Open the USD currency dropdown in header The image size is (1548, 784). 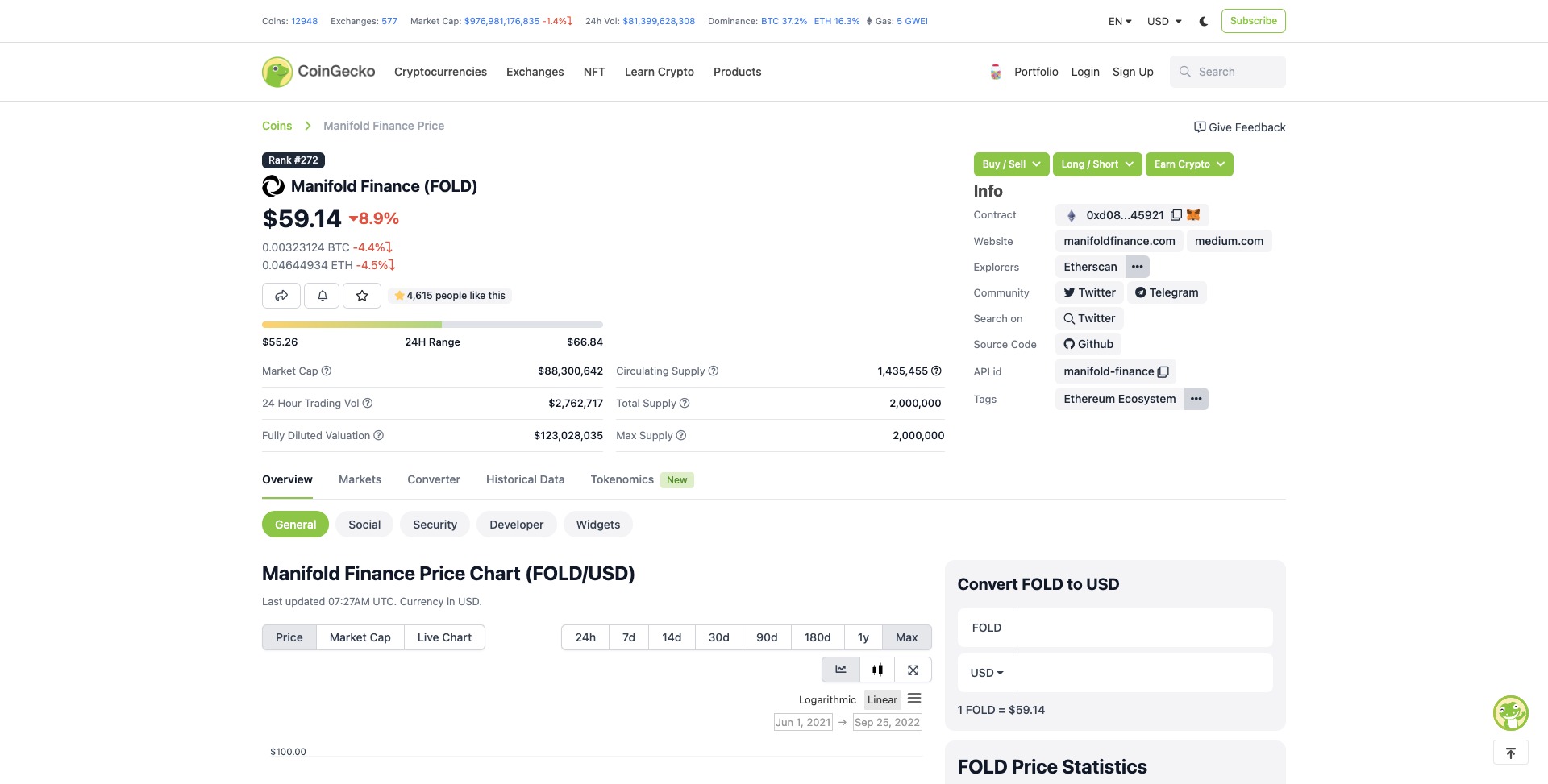pyautogui.click(x=1162, y=21)
